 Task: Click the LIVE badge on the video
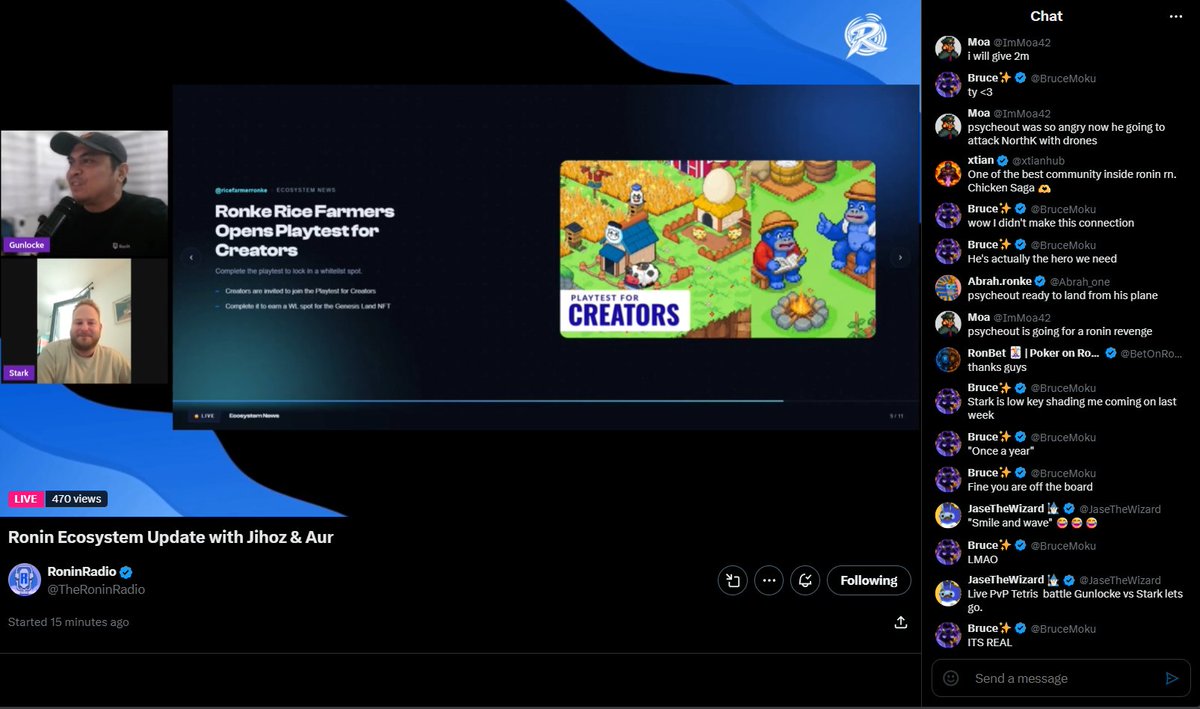pyautogui.click(x=26, y=499)
